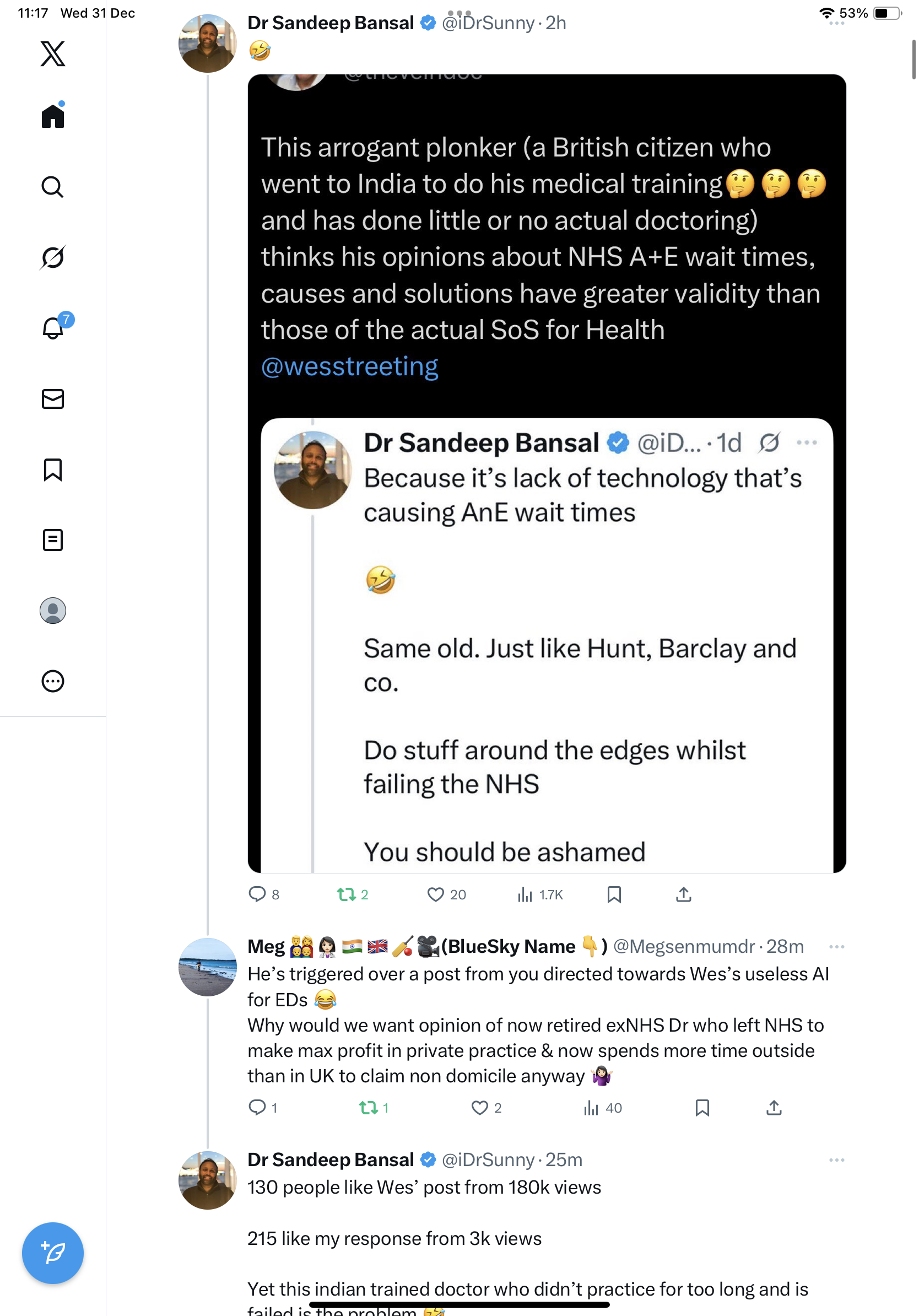This screenshot has height=1316, width=919.
Task: Expand the sidebar More circle menu
Action: click(53, 681)
